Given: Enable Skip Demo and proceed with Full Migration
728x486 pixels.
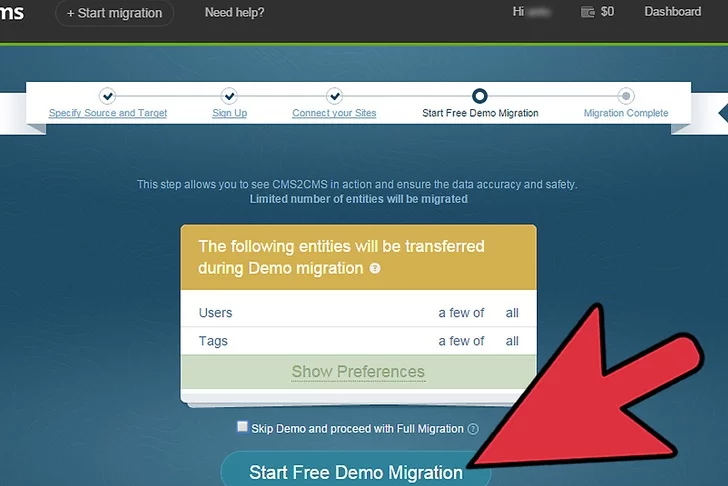Looking at the screenshot, I should (242, 427).
